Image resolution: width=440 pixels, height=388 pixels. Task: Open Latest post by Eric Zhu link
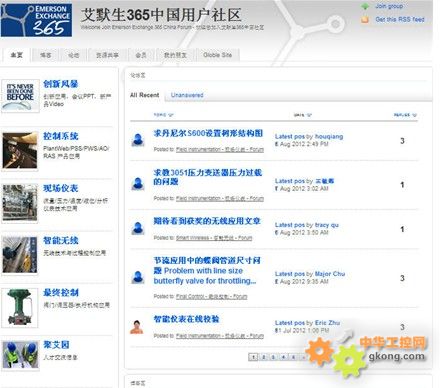(307, 323)
